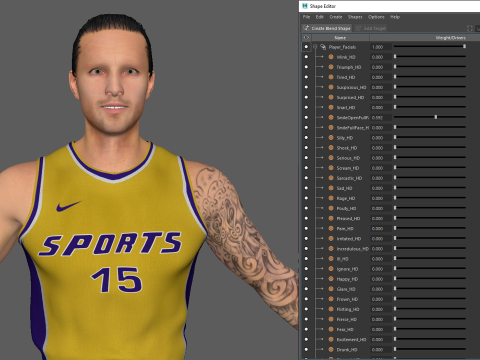Click the Player_Facials weight value field 1.000
Image resolution: width=480 pixels, height=360 pixels.
coord(381,47)
